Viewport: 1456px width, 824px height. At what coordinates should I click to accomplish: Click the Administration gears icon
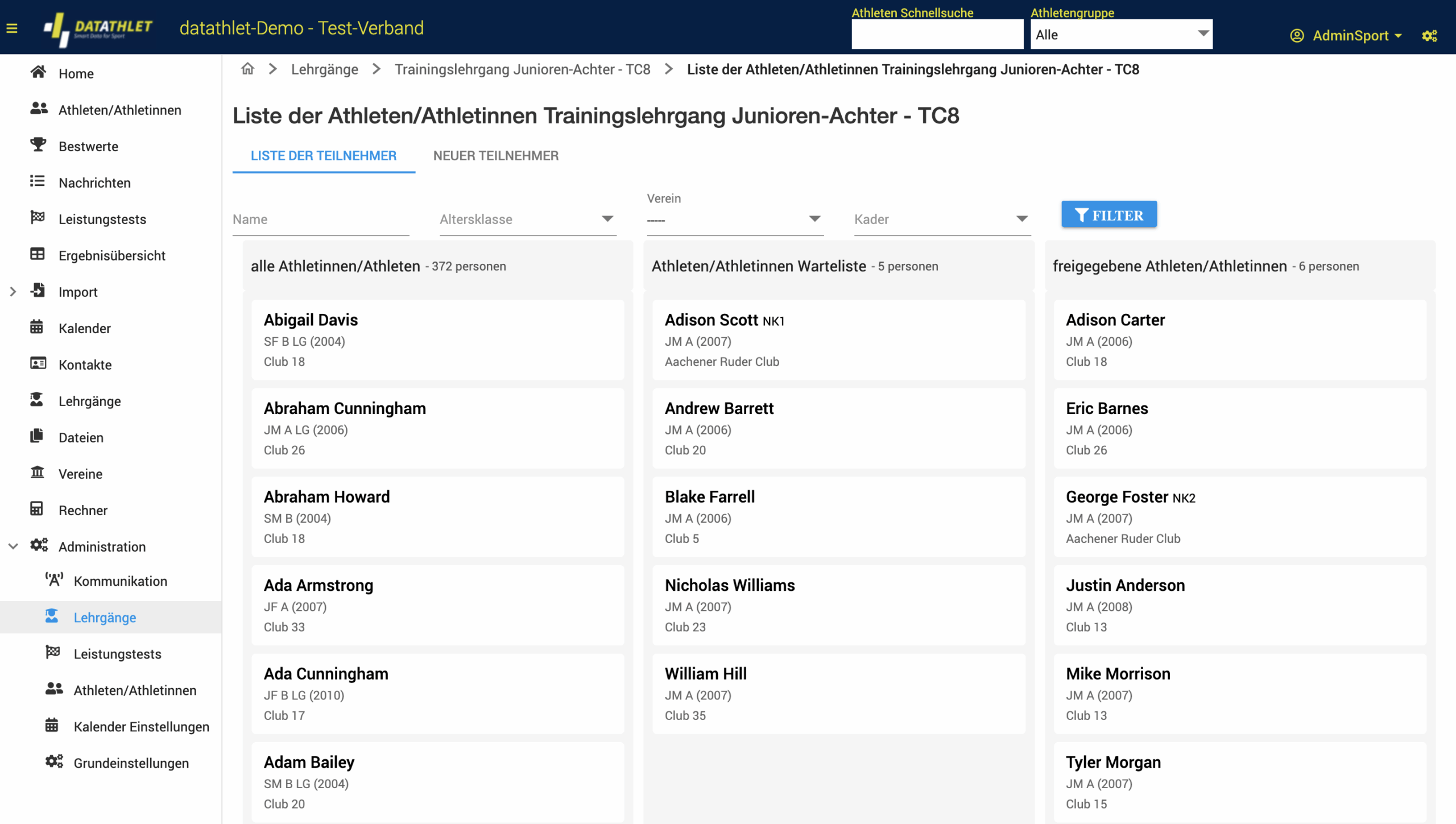click(x=39, y=545)
